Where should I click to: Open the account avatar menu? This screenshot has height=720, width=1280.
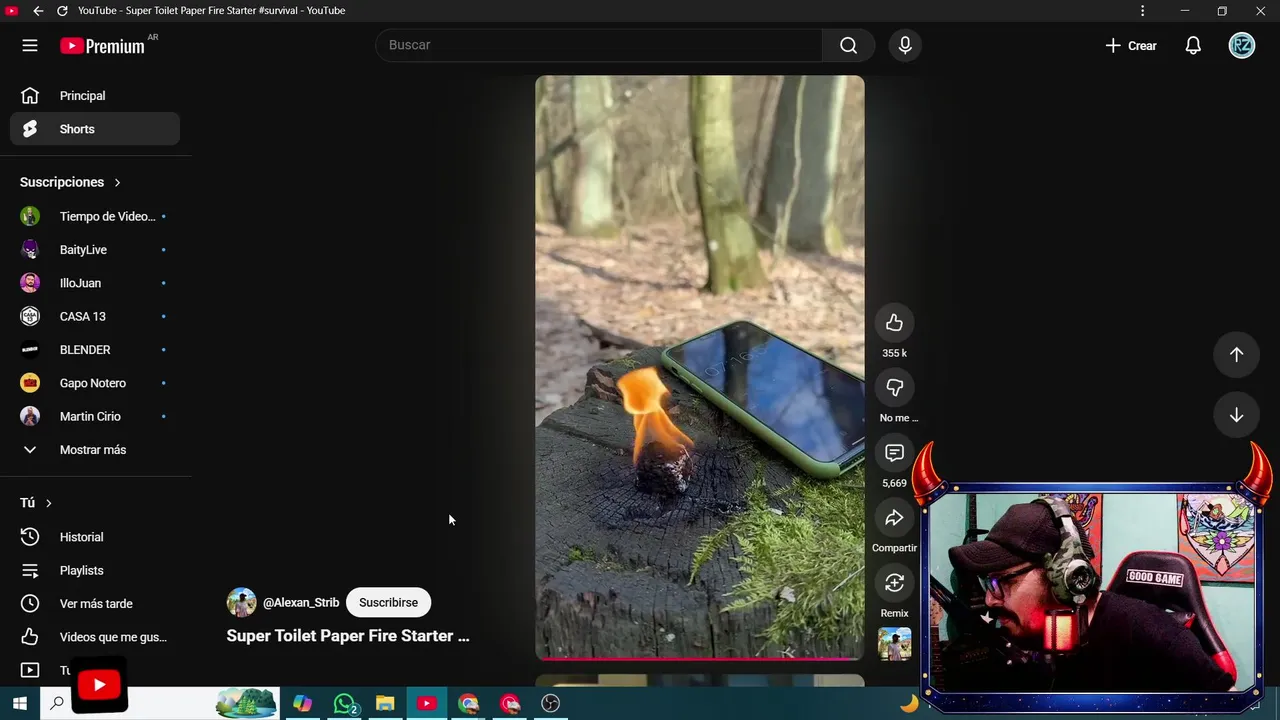[x=1242, y=45]
